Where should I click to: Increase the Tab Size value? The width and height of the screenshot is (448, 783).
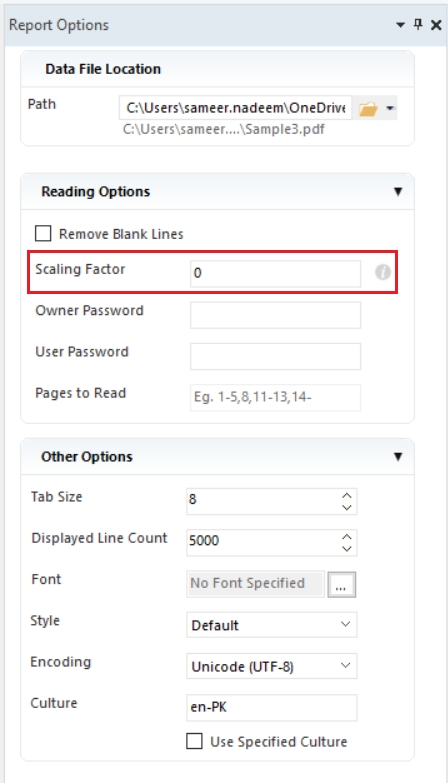pos(347,495)
